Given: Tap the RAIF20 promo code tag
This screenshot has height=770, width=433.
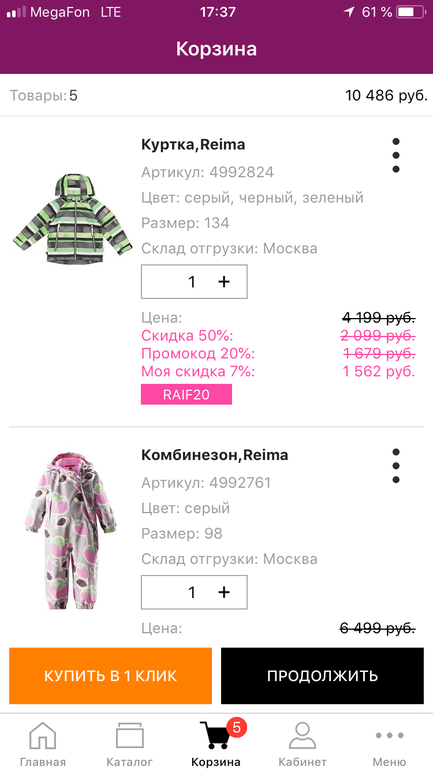Looking at the screenshot, I should coord(187,394).
